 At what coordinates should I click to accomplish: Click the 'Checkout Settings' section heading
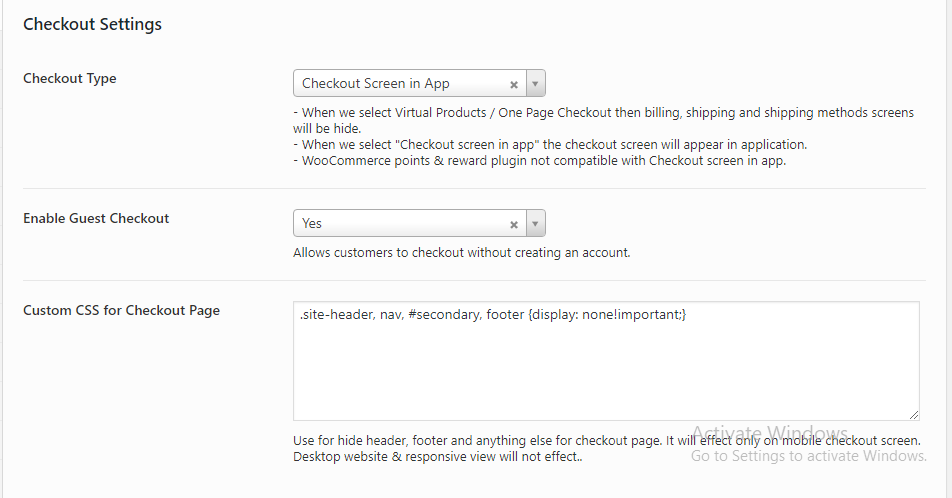[92, 25]
